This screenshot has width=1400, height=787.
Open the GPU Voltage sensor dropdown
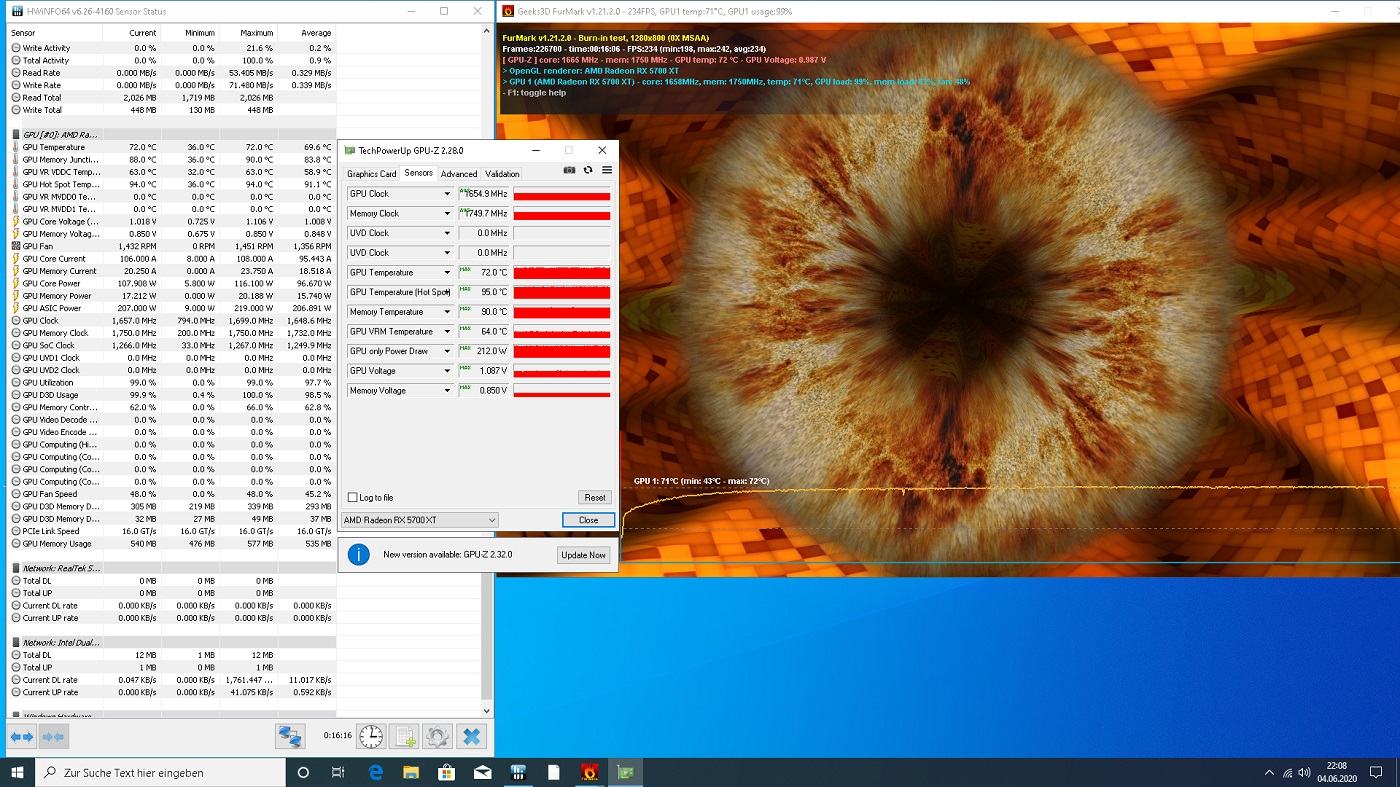pyautogui.click(x=447, y=371)
